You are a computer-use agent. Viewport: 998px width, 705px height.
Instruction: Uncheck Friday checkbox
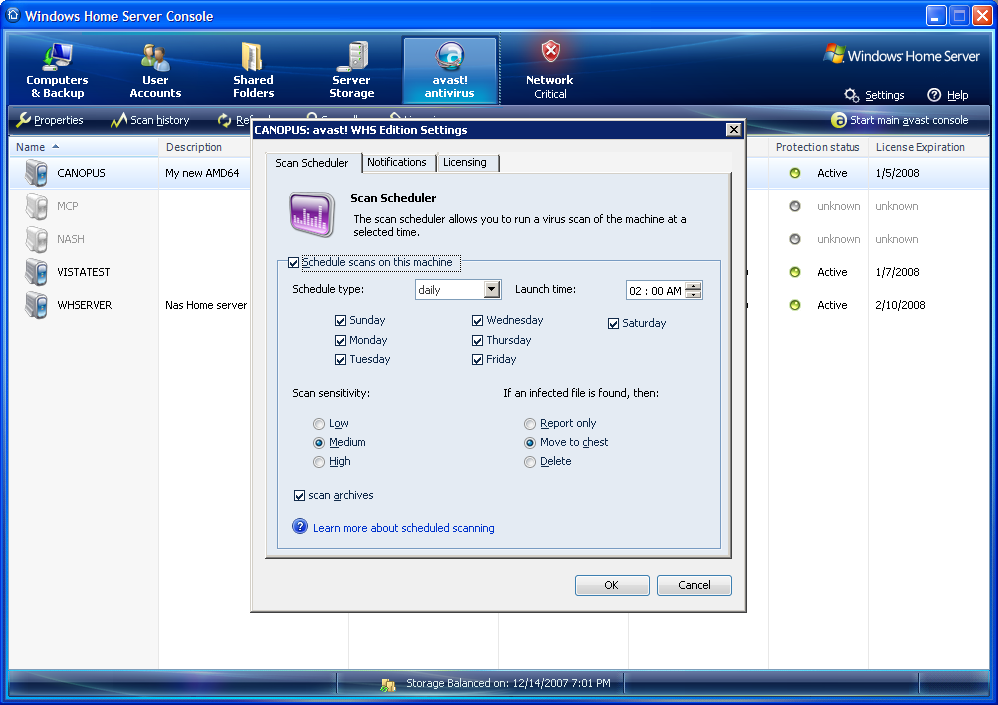click(477, 359)
